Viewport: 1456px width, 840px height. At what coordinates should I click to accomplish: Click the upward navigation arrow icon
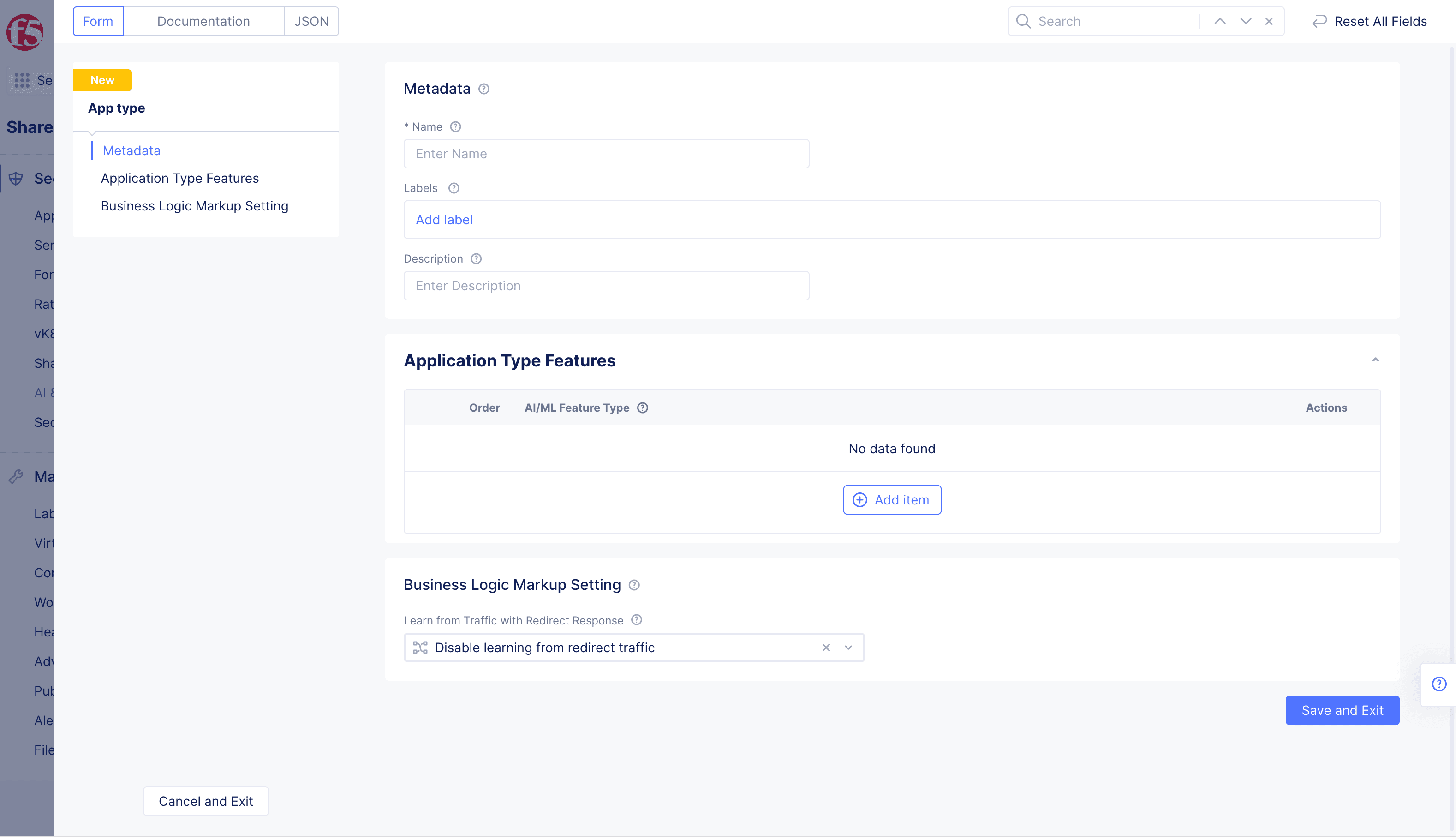coord(1220,21)
